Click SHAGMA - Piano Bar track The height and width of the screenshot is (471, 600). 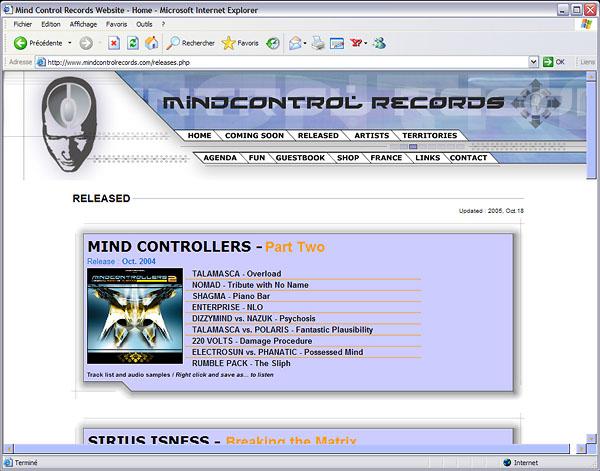[x=231, y=296]
